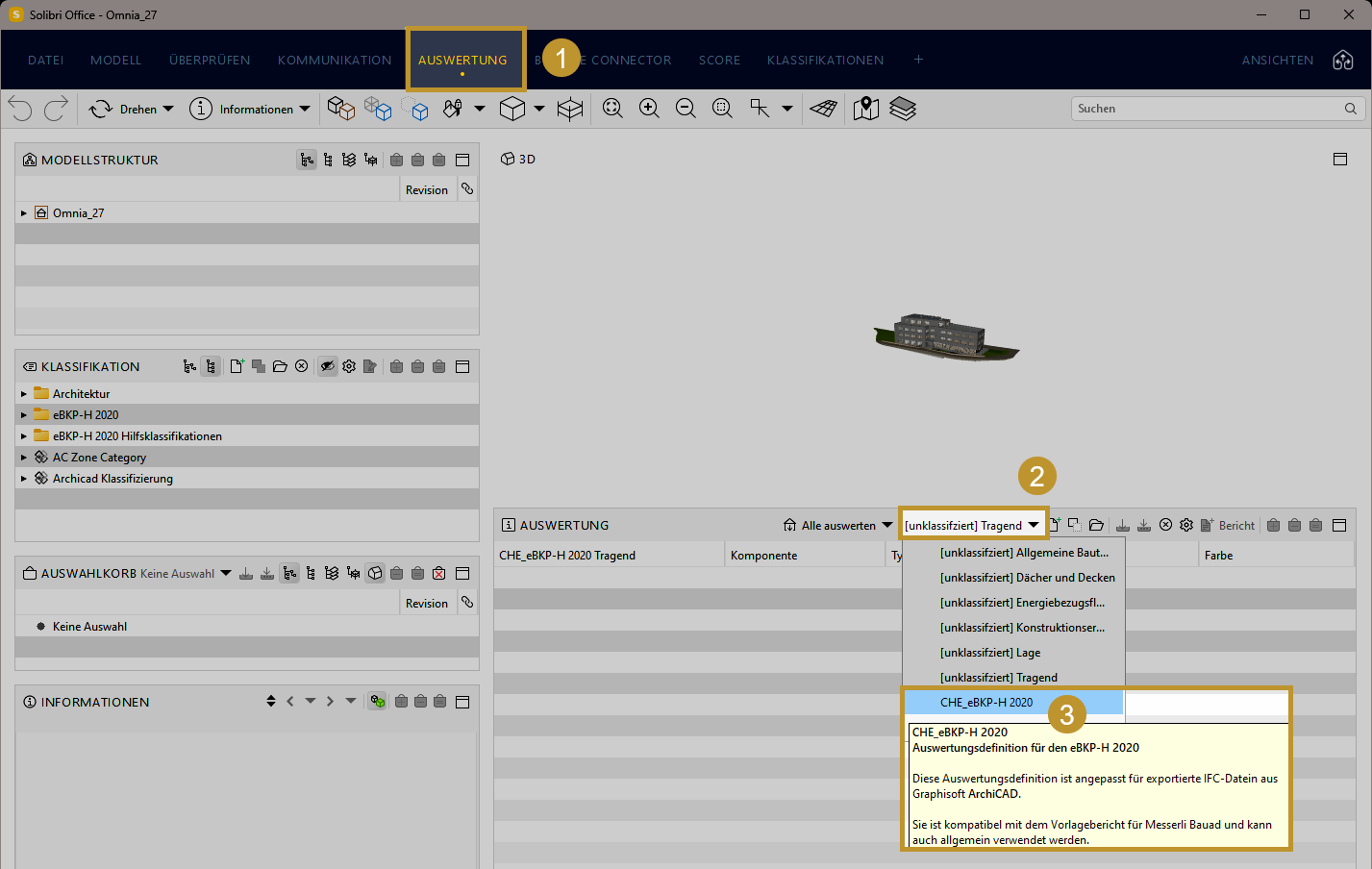Screen dimensions: 1372x869
Task: Toggle the eye visibility icon in Klassifikation
Action: pyautogui.click(x=328, y=366)
